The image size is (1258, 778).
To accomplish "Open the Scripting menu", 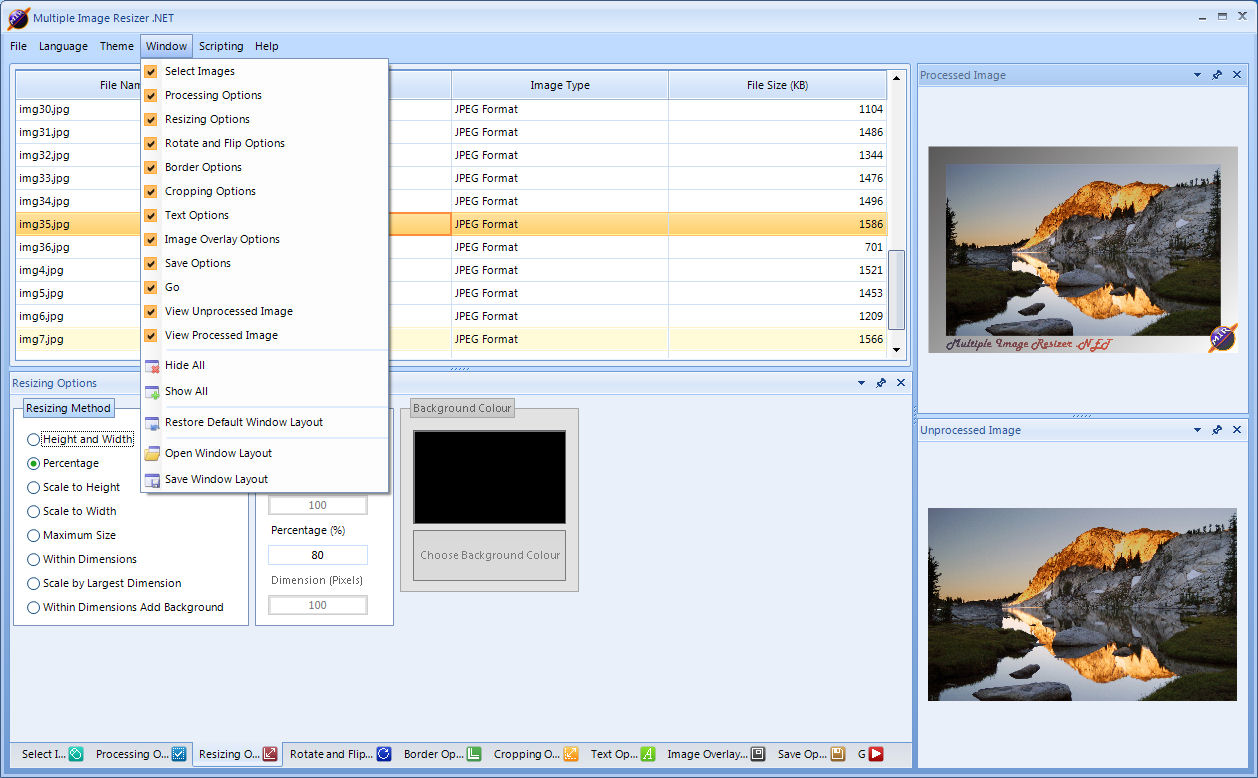I will tap(220, 46).
